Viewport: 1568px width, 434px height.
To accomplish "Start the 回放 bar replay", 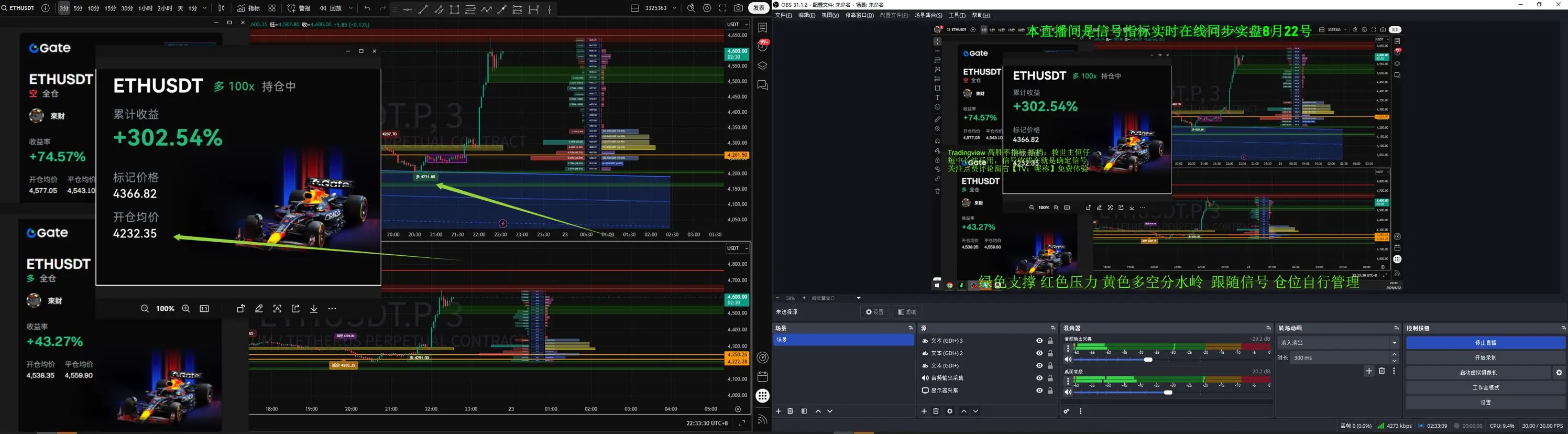I will pyautogui.click(x=331, y=8).
